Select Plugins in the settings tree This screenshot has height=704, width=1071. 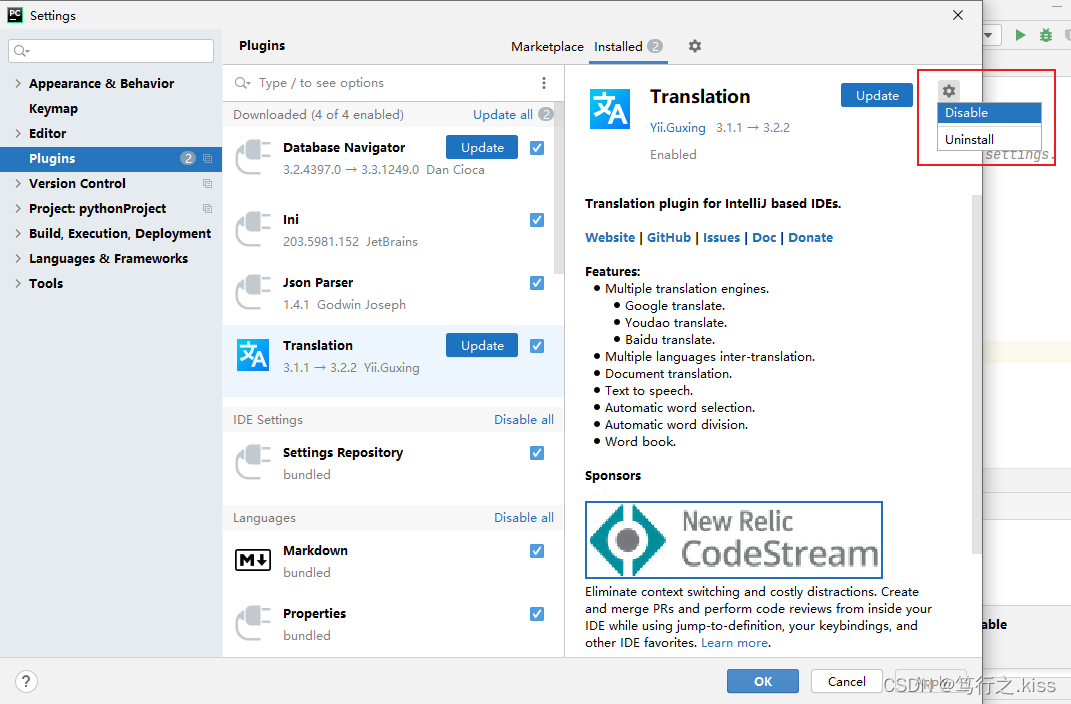[111, 158]
